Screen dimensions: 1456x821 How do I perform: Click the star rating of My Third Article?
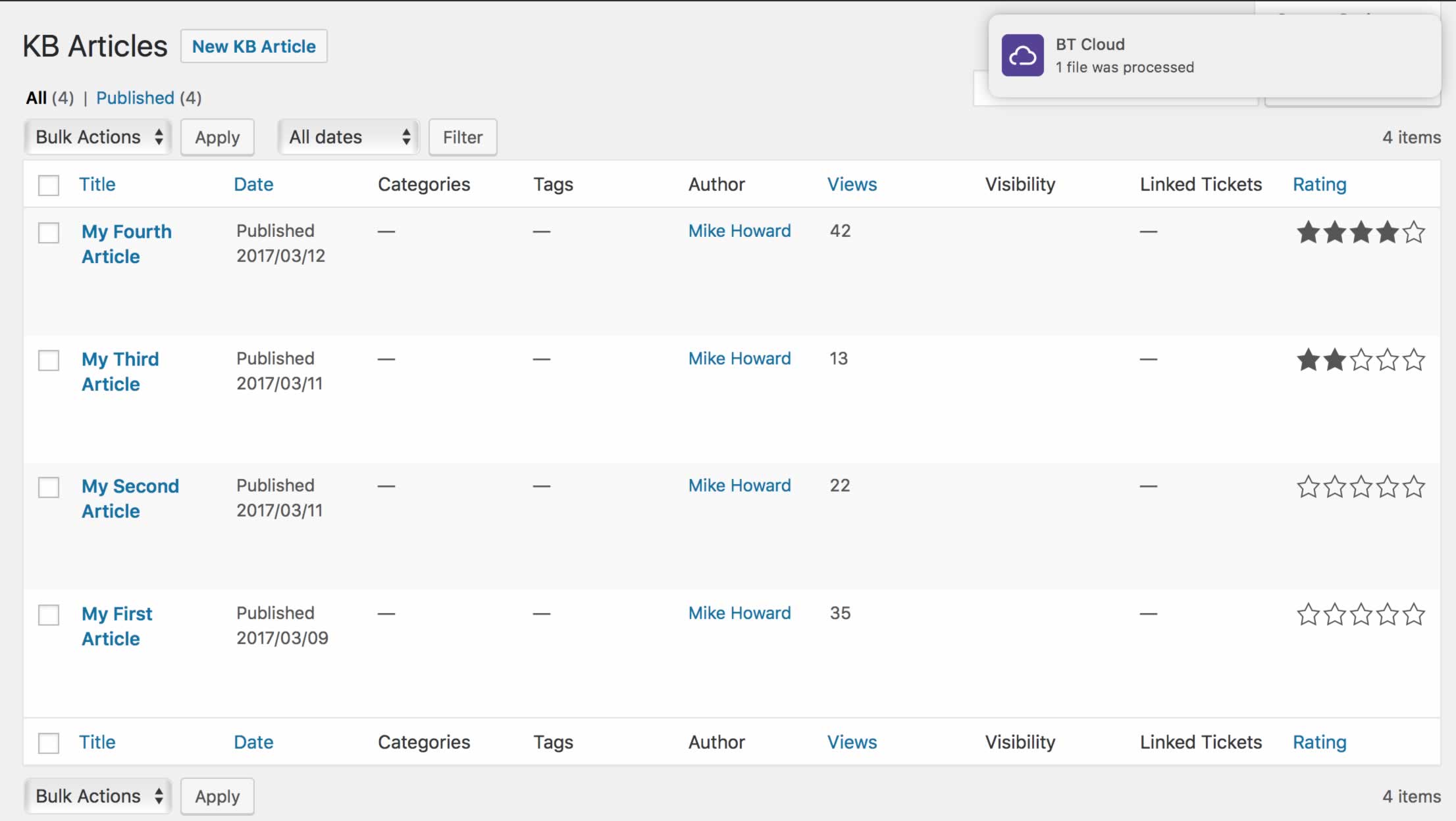pyautogui.click(x=1360, y=360)
